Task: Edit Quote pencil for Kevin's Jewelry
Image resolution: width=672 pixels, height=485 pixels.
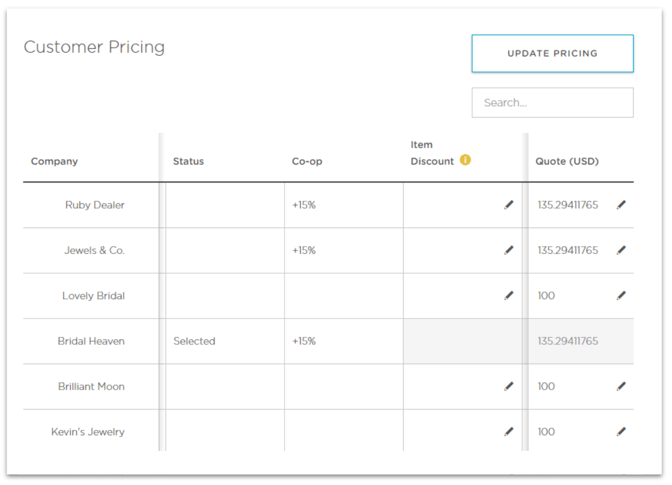Action: [621, 432]
